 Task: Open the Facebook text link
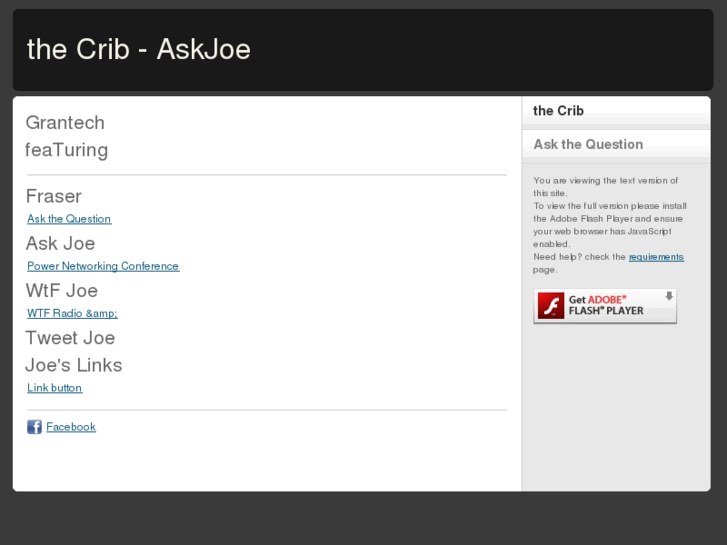[71, 427]
